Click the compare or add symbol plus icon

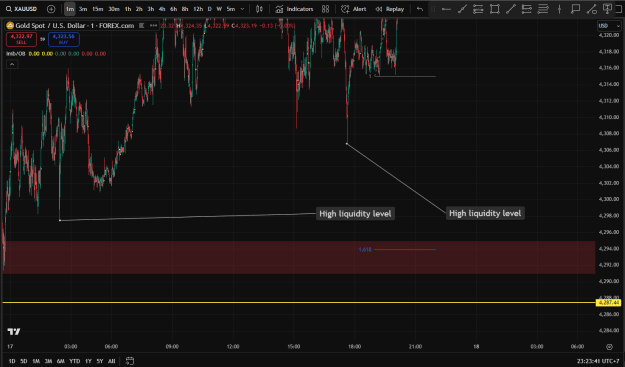51,9
